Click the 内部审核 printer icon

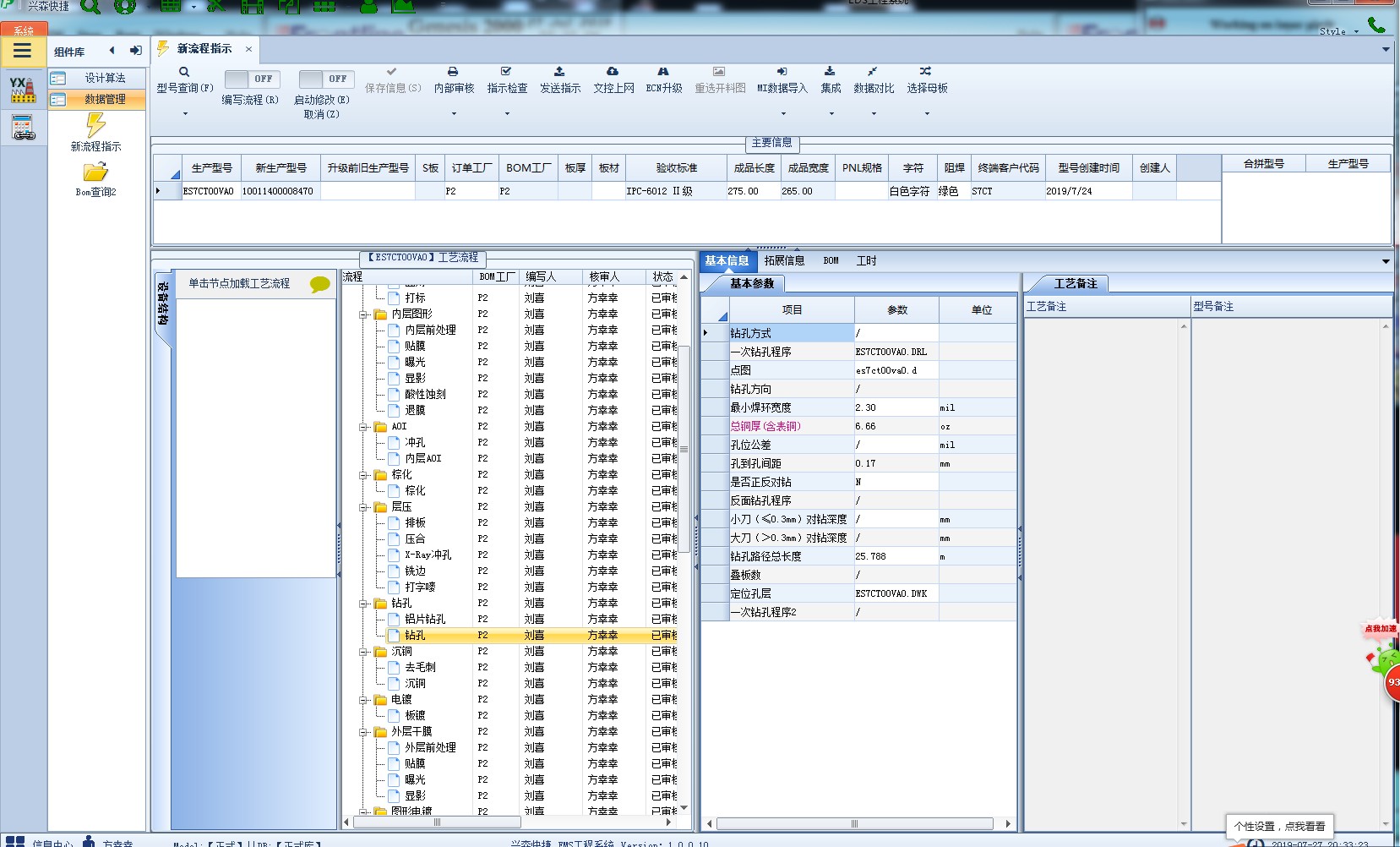[453, 72]
